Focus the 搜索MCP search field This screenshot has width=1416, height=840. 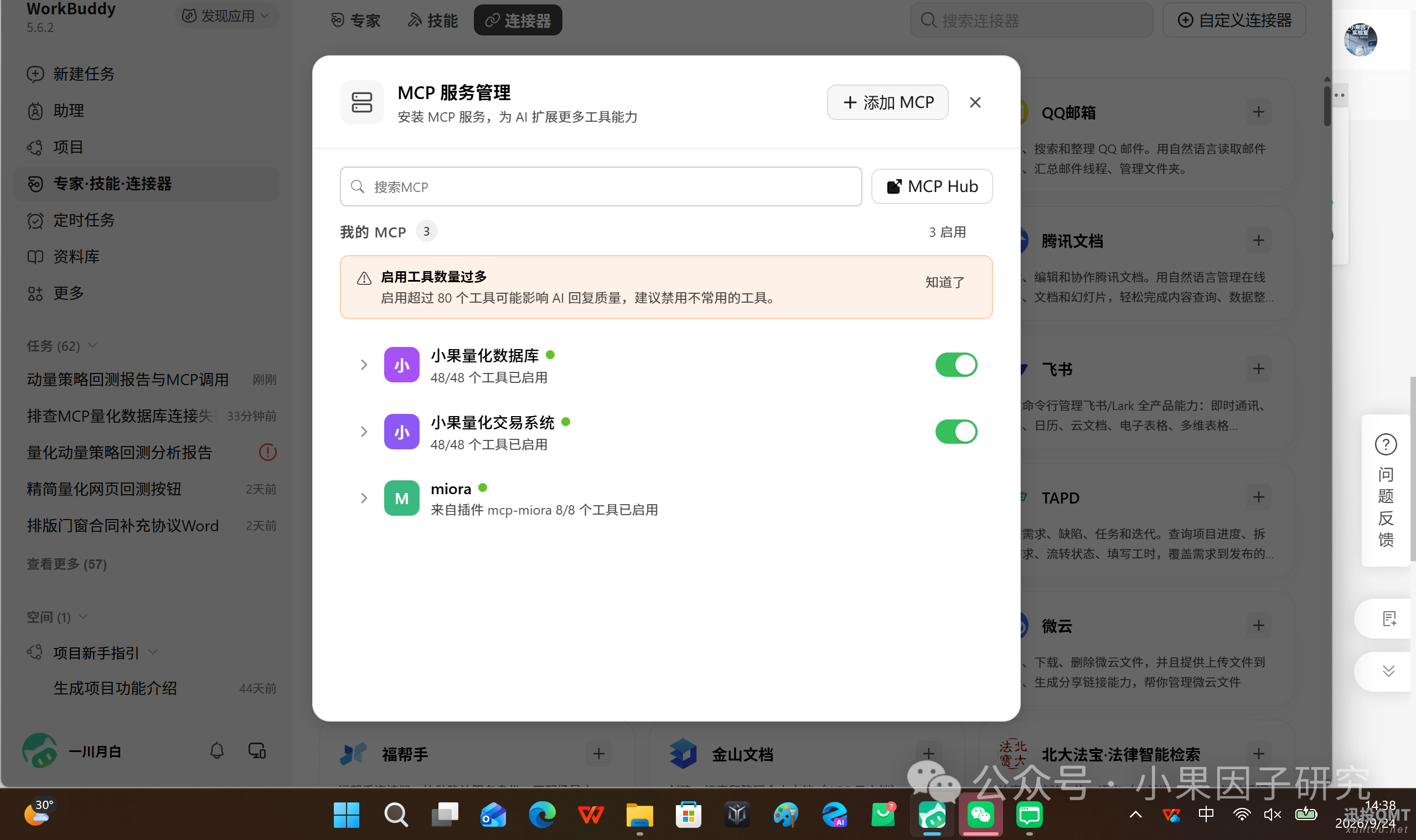601,186
